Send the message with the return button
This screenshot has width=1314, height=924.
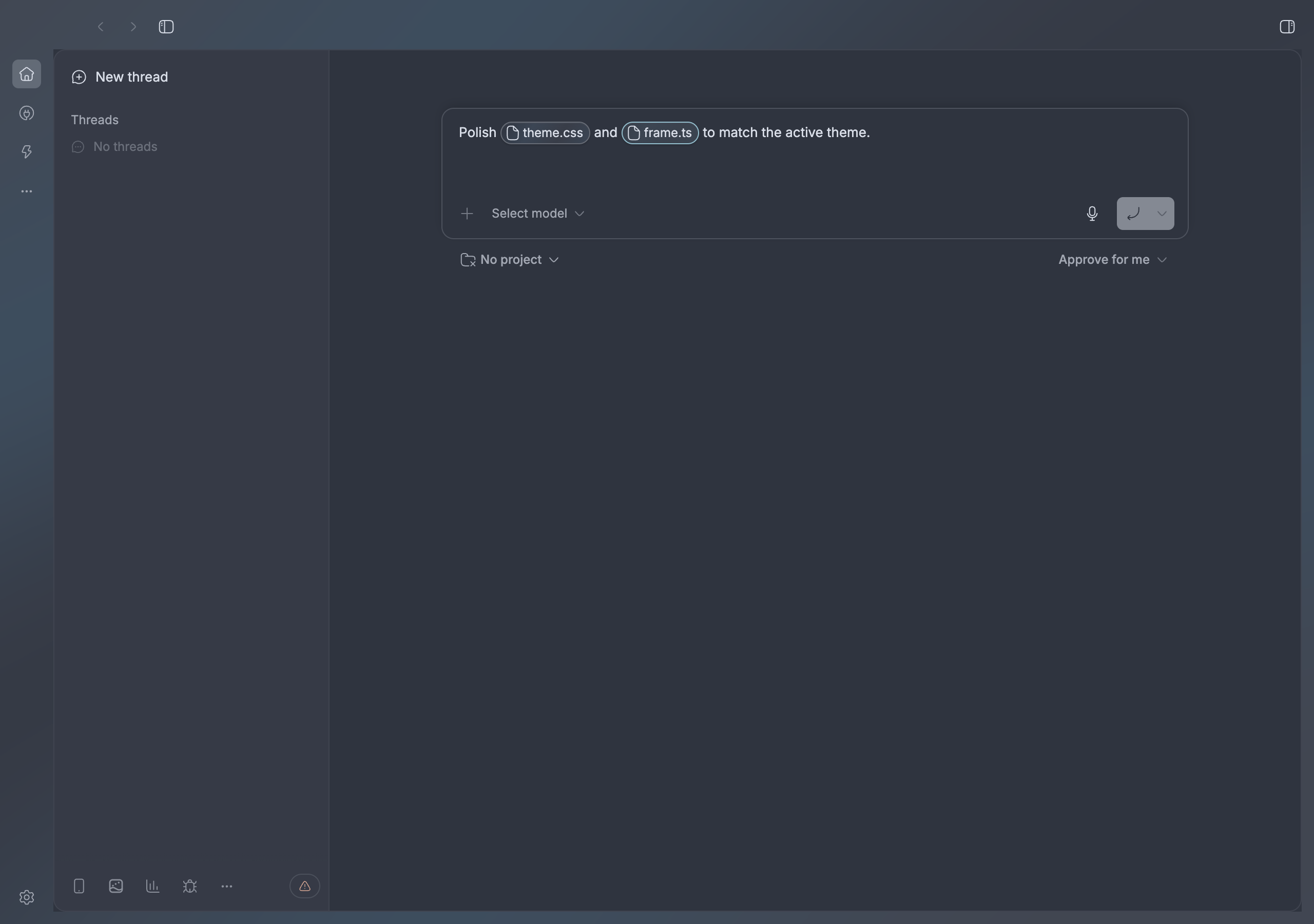pos(1133,214)
